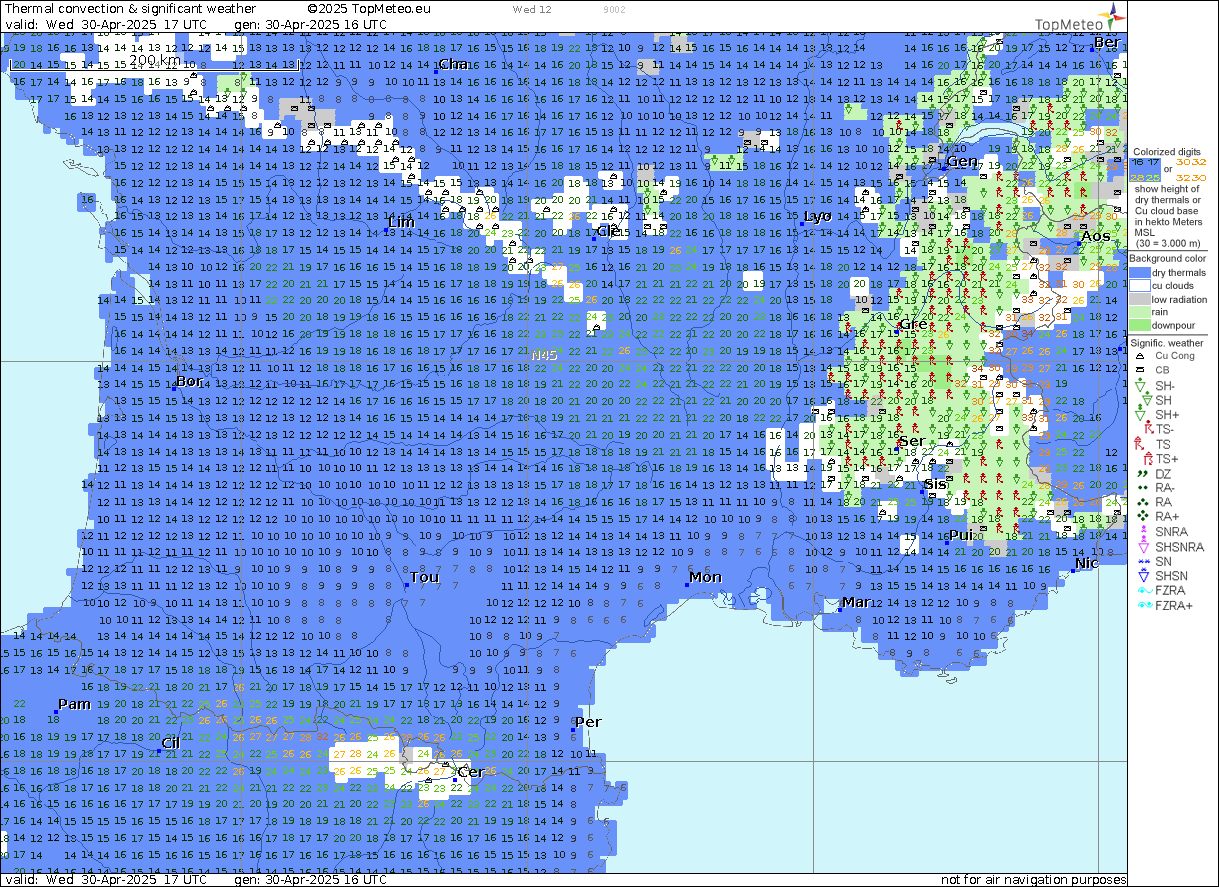Click the N45 latitude label on map
Viewport: 1219px width, 887px height.
(x=545, y=355)
